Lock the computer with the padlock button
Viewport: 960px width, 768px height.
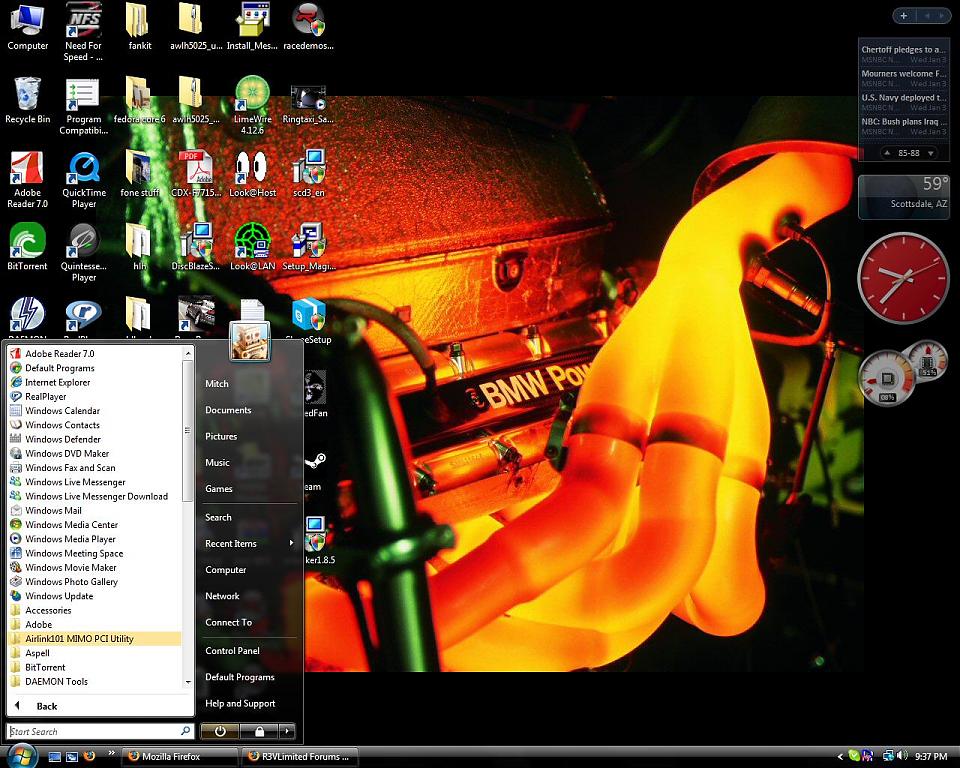(x=259, y=731)
